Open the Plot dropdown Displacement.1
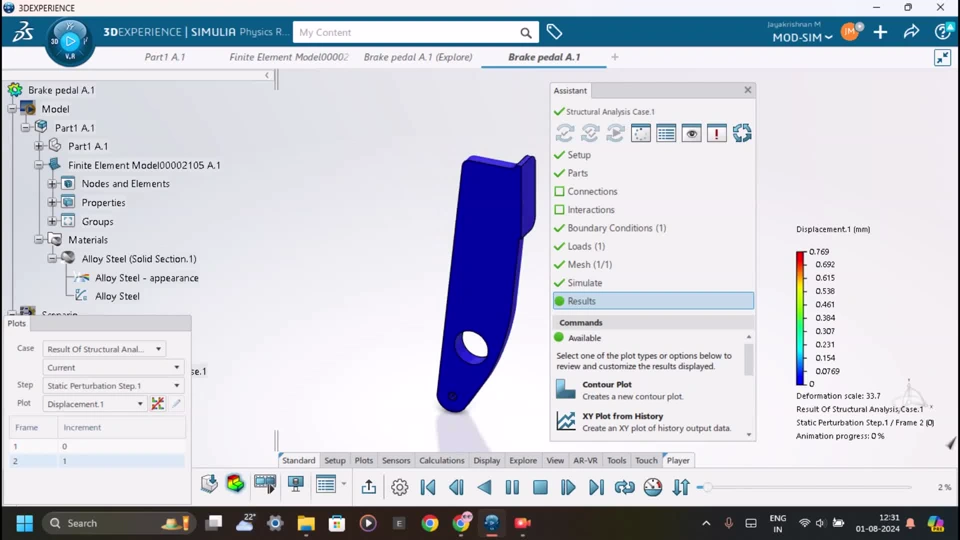Image resolution: width=960 pixels, height=540 pixels. (x=95, y=404)
